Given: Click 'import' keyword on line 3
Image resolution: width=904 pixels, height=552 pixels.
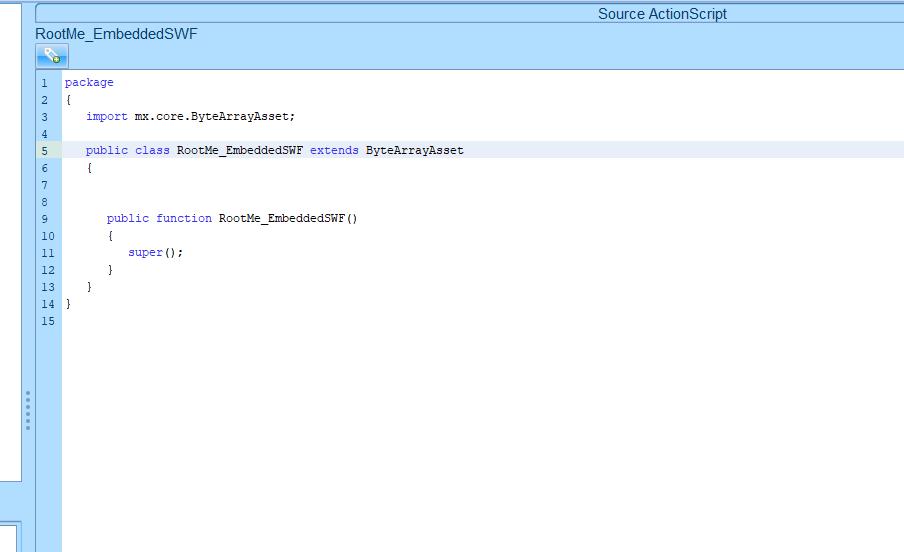Looking at the screenshot, I should [x=107, y=117].
